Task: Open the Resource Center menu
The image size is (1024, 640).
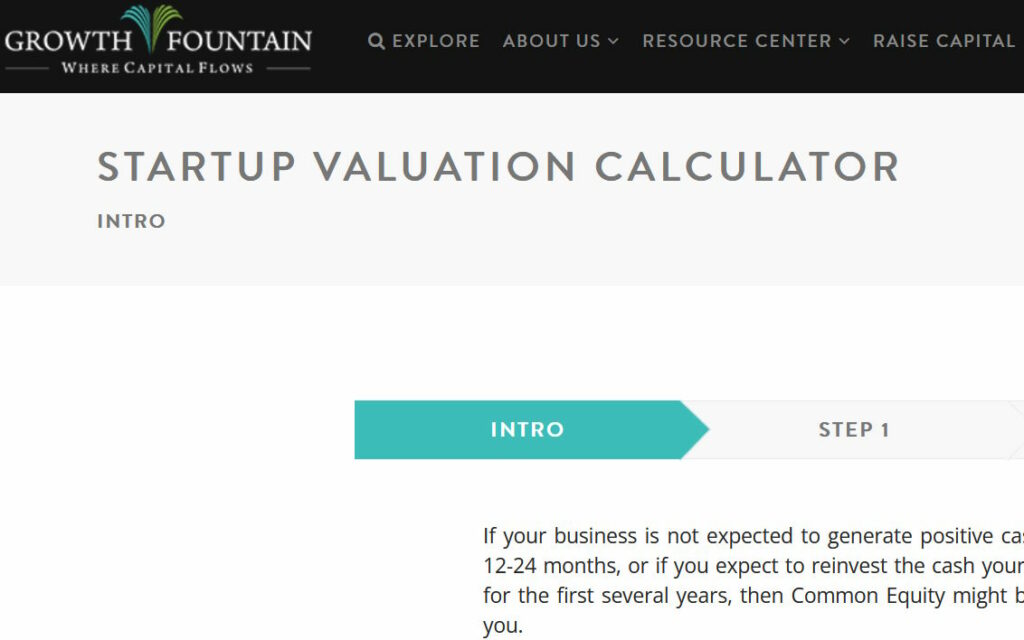Action: (x=736, y=41)
